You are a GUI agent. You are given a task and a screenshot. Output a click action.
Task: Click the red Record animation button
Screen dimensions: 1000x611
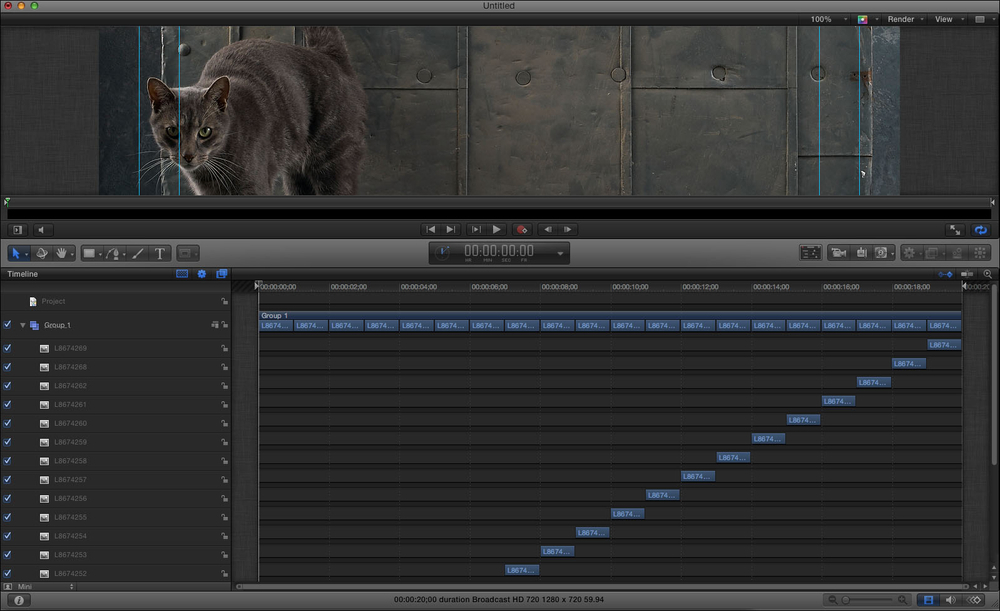click(521, 230)
